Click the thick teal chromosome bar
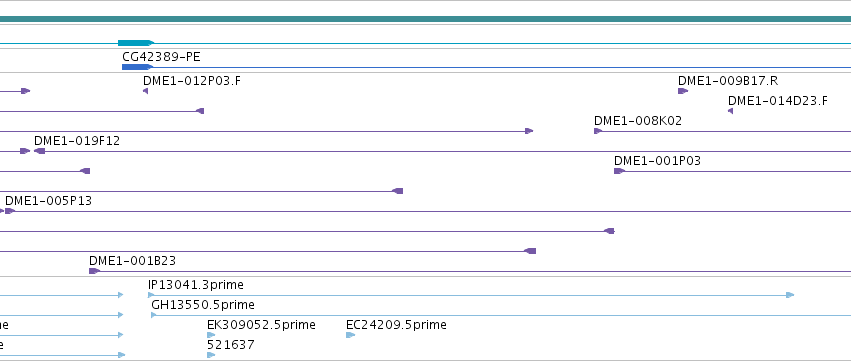Image resolution: width=851 pixels, height=361 pixels. (x=426, y=19)
